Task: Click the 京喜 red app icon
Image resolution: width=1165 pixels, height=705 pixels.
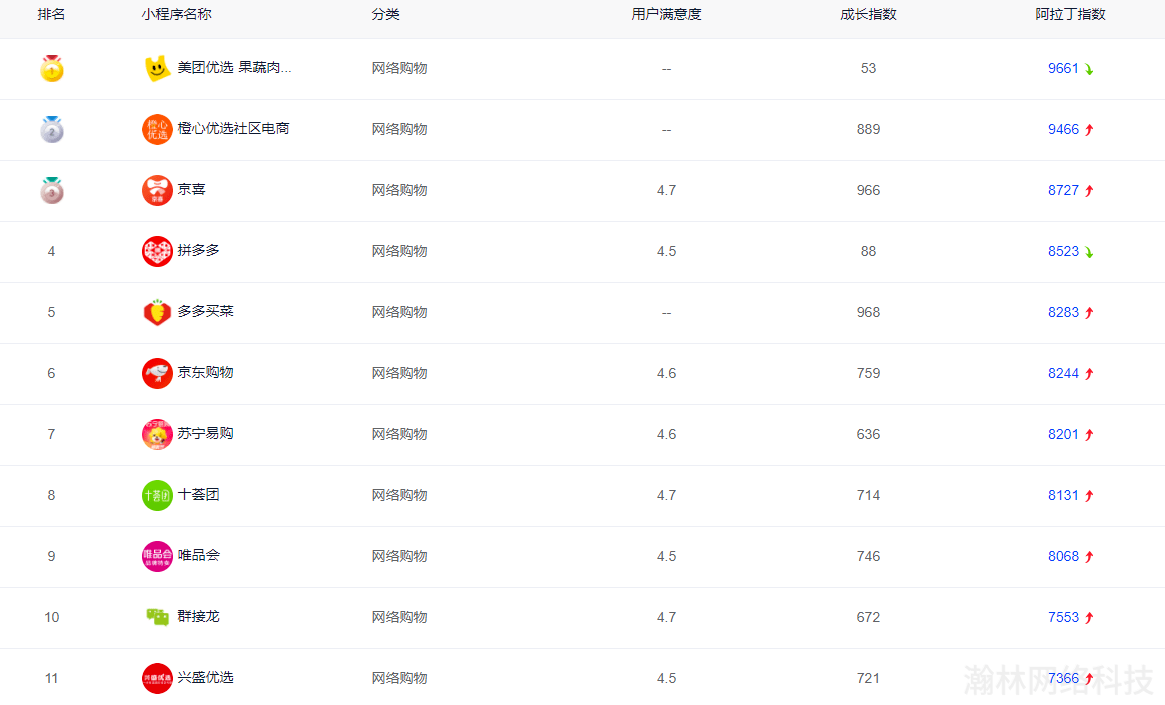Action: [x=157, y=191]
